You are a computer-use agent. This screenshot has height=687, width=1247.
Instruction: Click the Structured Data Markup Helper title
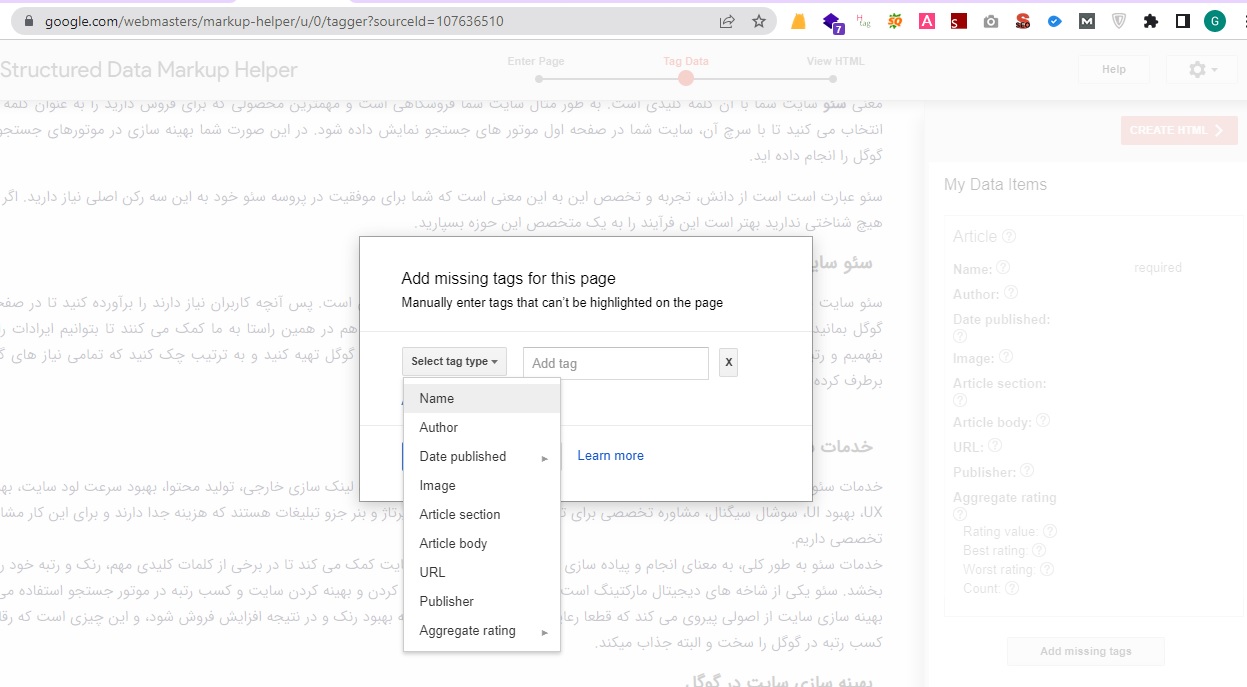click(x=149, y=70)
